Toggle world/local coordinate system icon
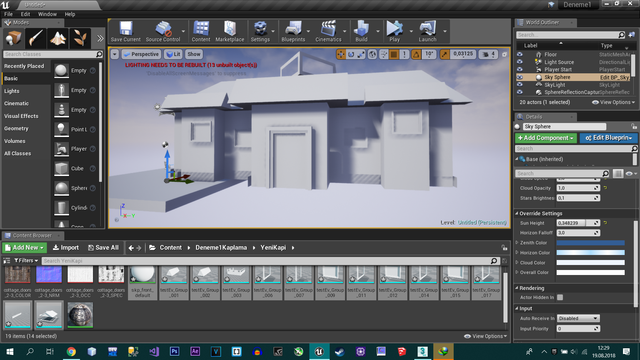 click(x=372, y=54)
